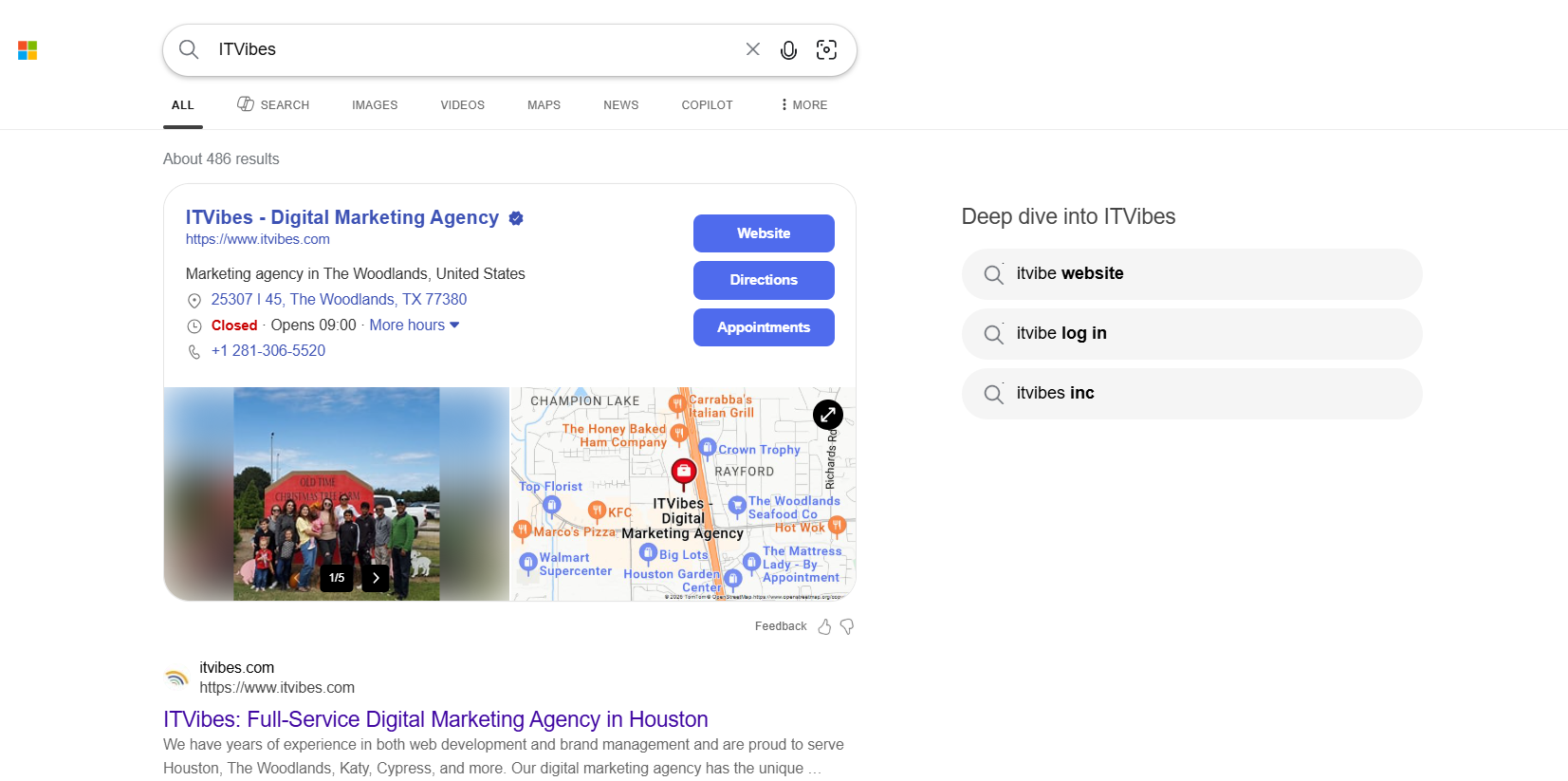Image resolution: width=1568 pixels, height=781 pixels.
Task: Select Top Florist marker on map
Action: click(551, 505)
